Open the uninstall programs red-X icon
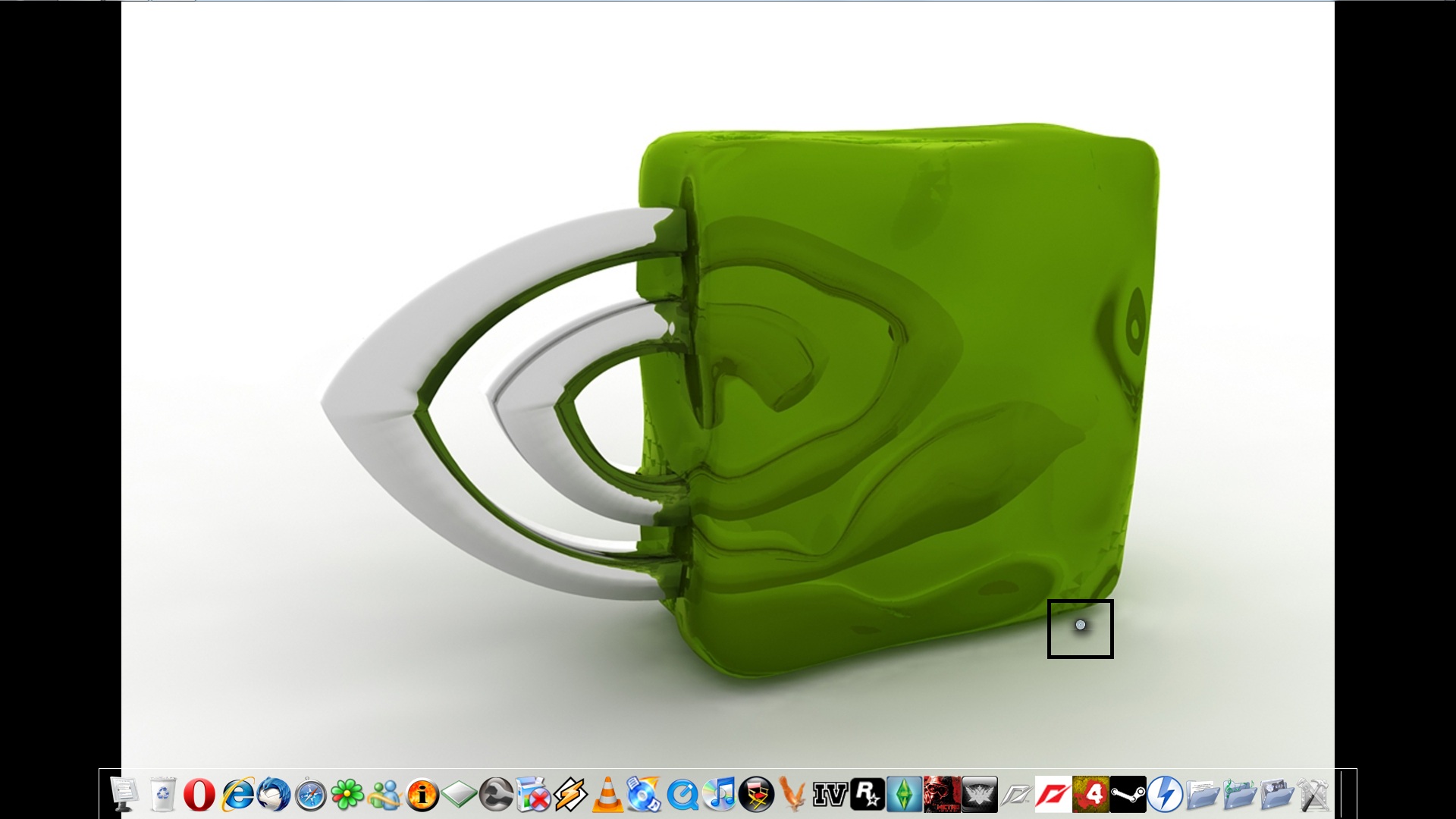This screenshot has height=819, width=1456. (533, 794)
